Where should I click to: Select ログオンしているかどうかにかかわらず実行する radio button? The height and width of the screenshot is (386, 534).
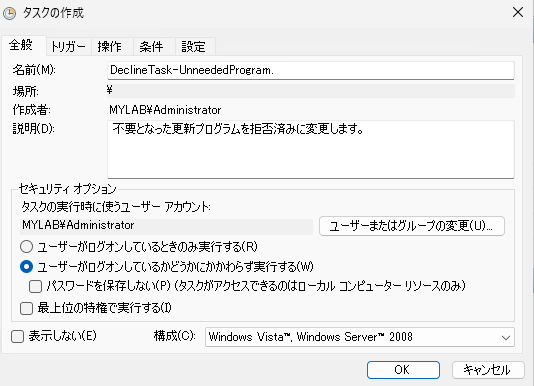27,266
